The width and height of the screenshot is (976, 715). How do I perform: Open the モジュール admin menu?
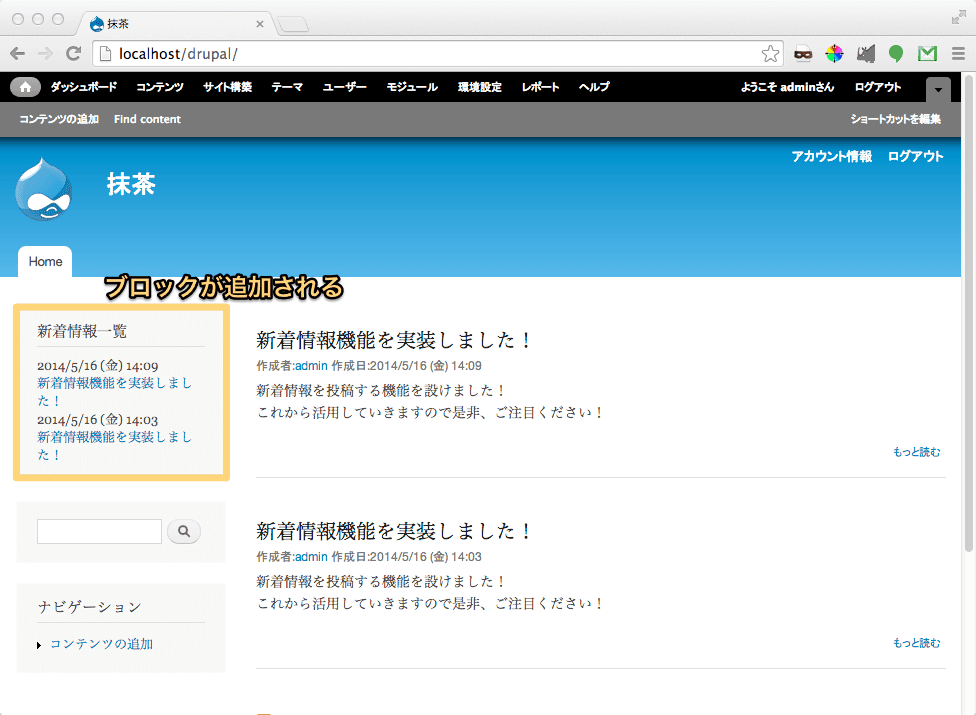click(412, 87)
